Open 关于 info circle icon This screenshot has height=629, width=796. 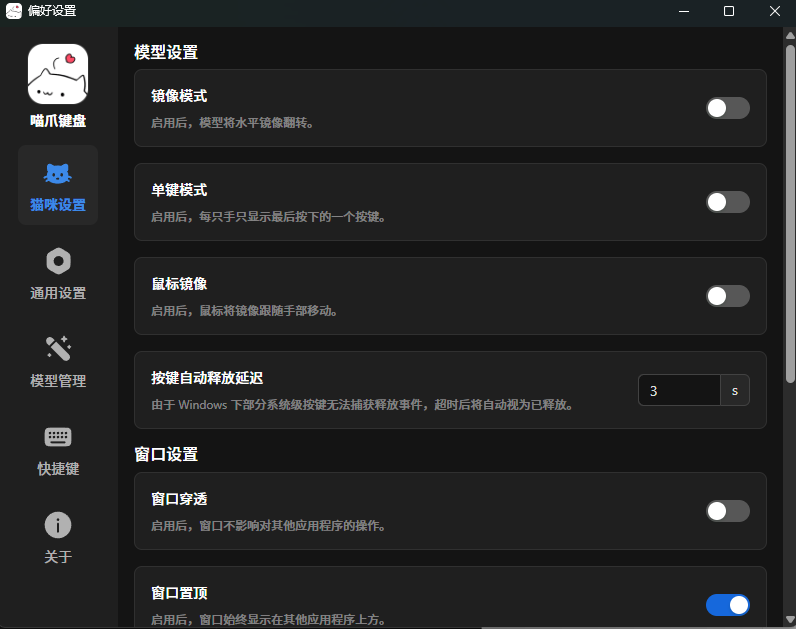(58, 524)
